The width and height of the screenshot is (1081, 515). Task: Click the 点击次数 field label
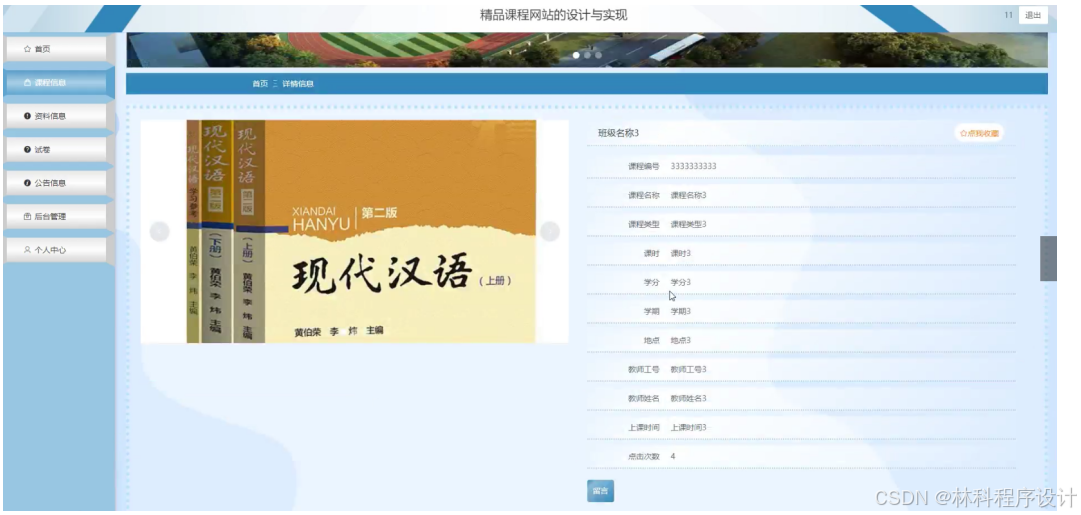[x=644, y=456]
